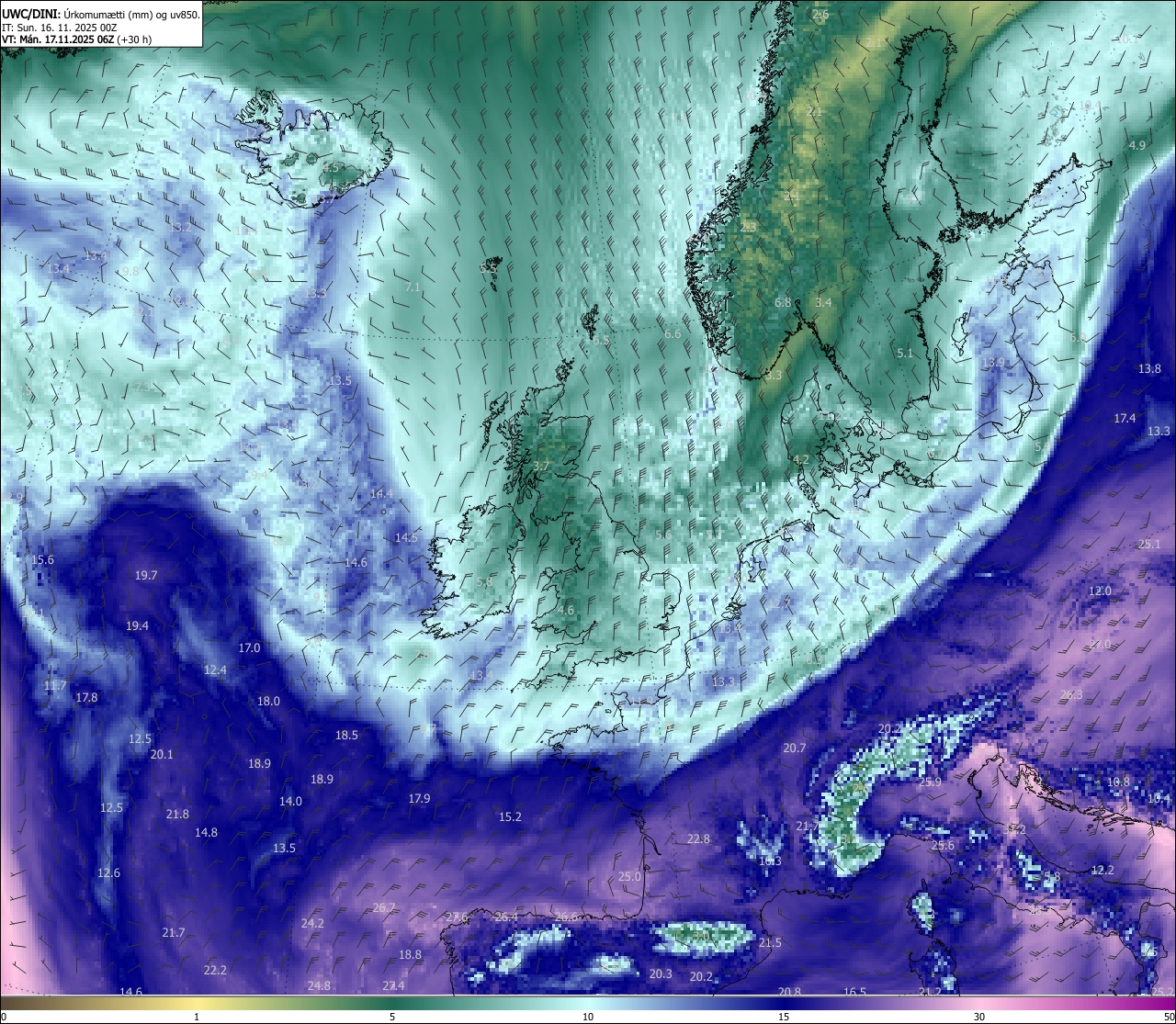Click the map value '12.4'
The image size is (1176, 1024).
(215, 670)
